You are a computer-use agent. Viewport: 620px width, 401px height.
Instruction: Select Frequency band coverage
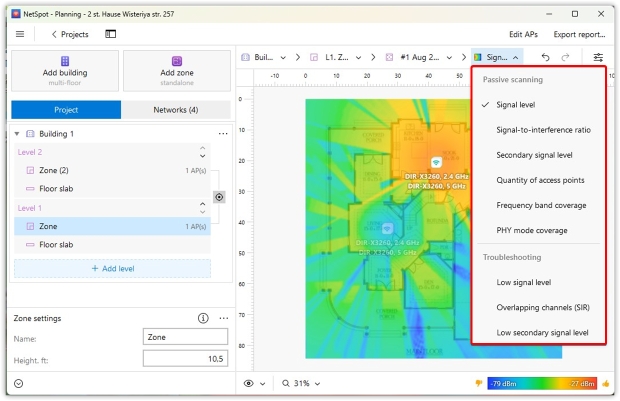[x=539, y=206]
